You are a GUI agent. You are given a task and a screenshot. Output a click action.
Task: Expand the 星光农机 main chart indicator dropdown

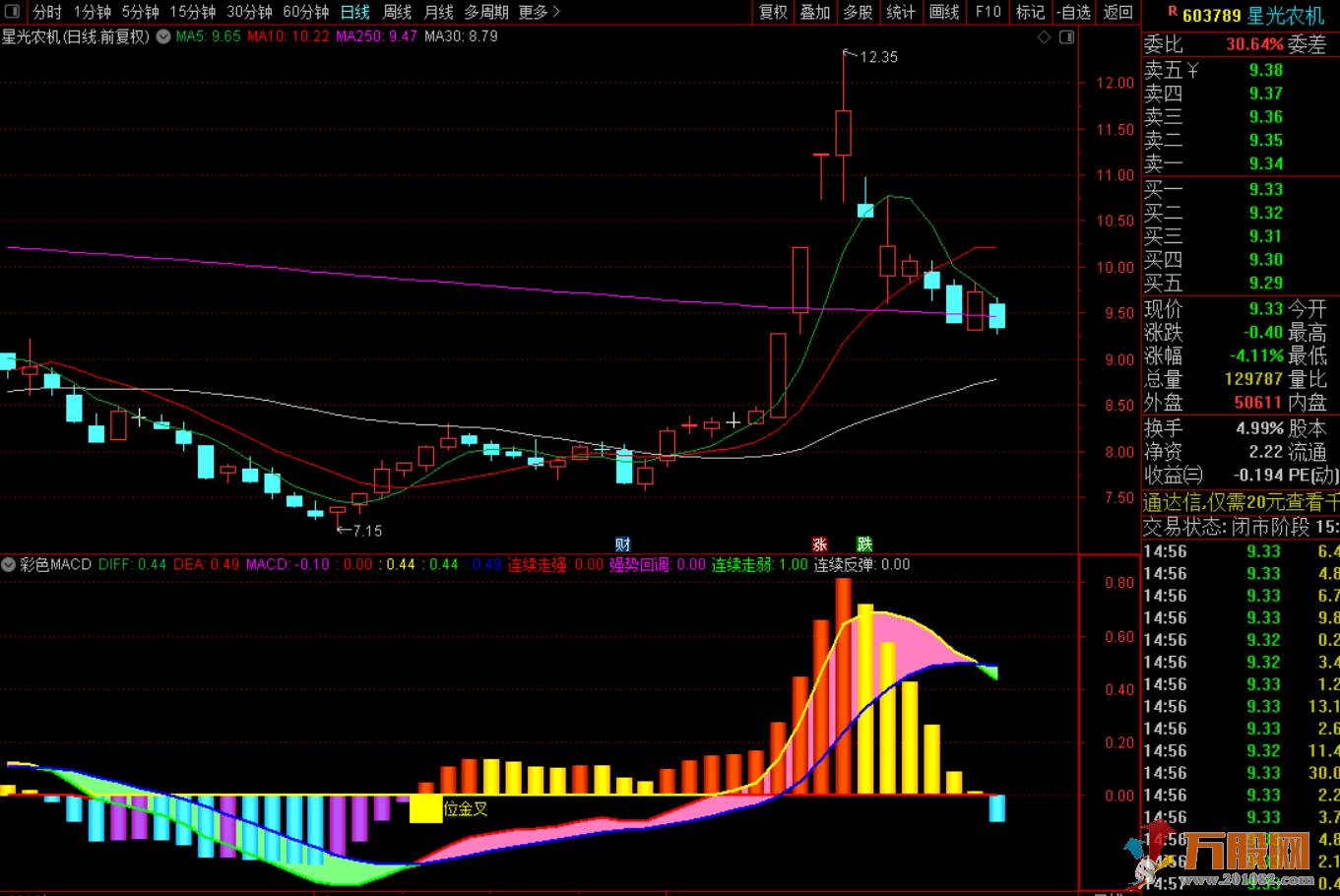tap(163, 36)
